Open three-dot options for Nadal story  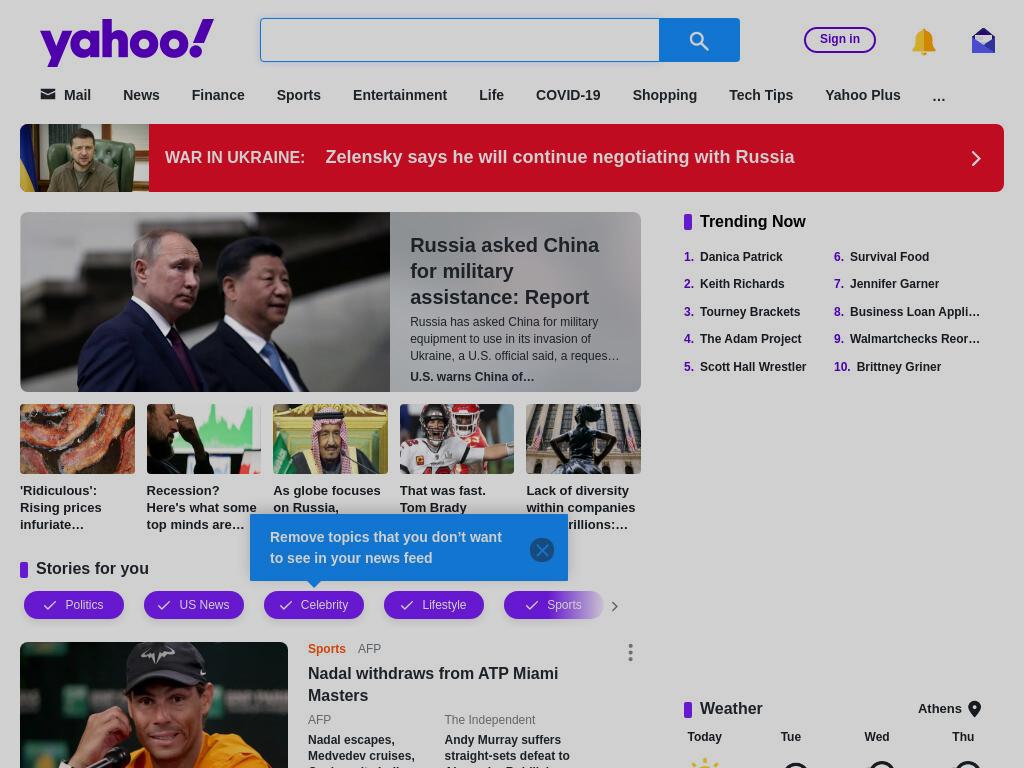point(630,652)
